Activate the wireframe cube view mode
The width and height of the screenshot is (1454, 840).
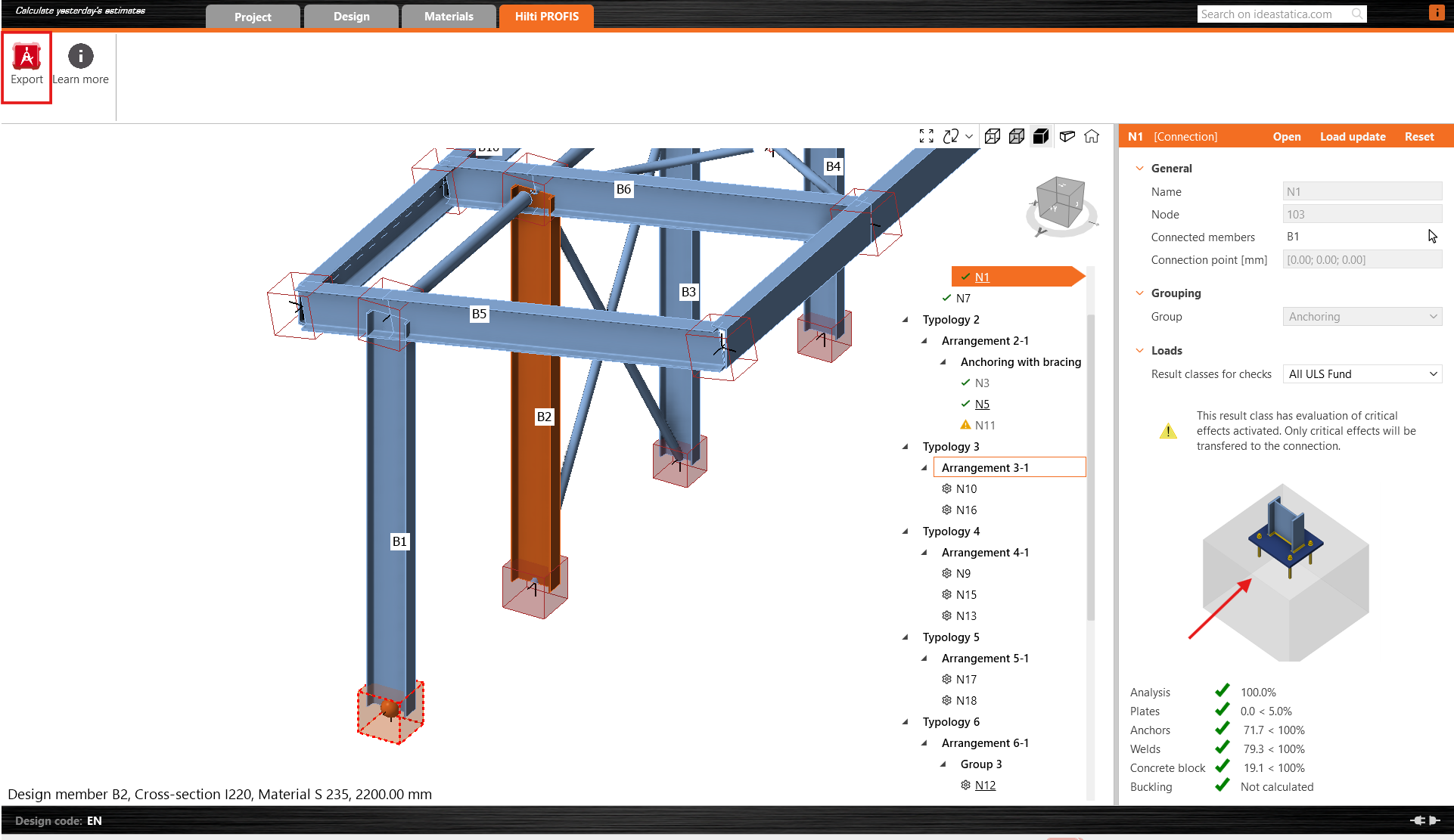click(993, 136)
